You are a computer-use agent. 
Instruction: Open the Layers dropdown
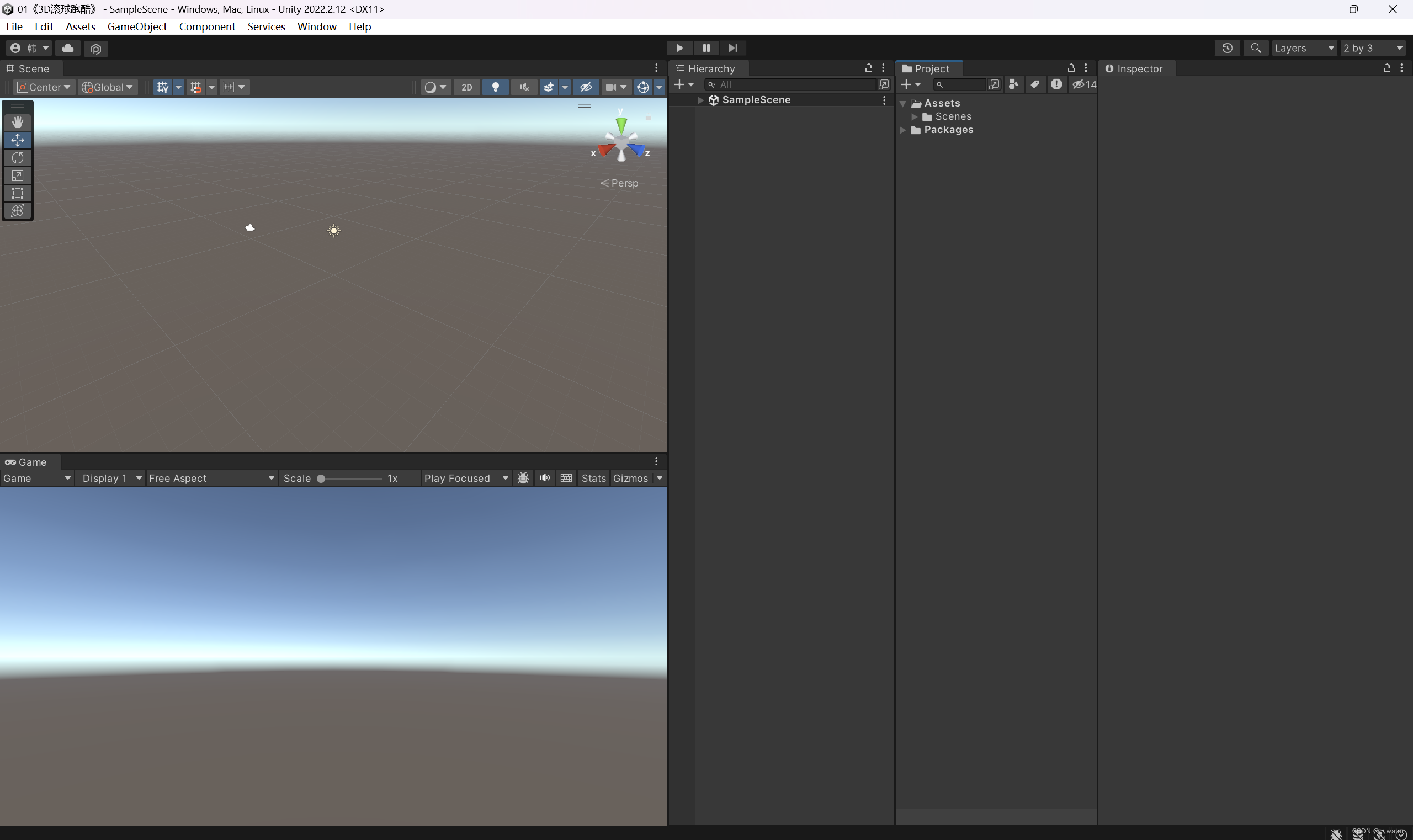[x=1304, y=48]
